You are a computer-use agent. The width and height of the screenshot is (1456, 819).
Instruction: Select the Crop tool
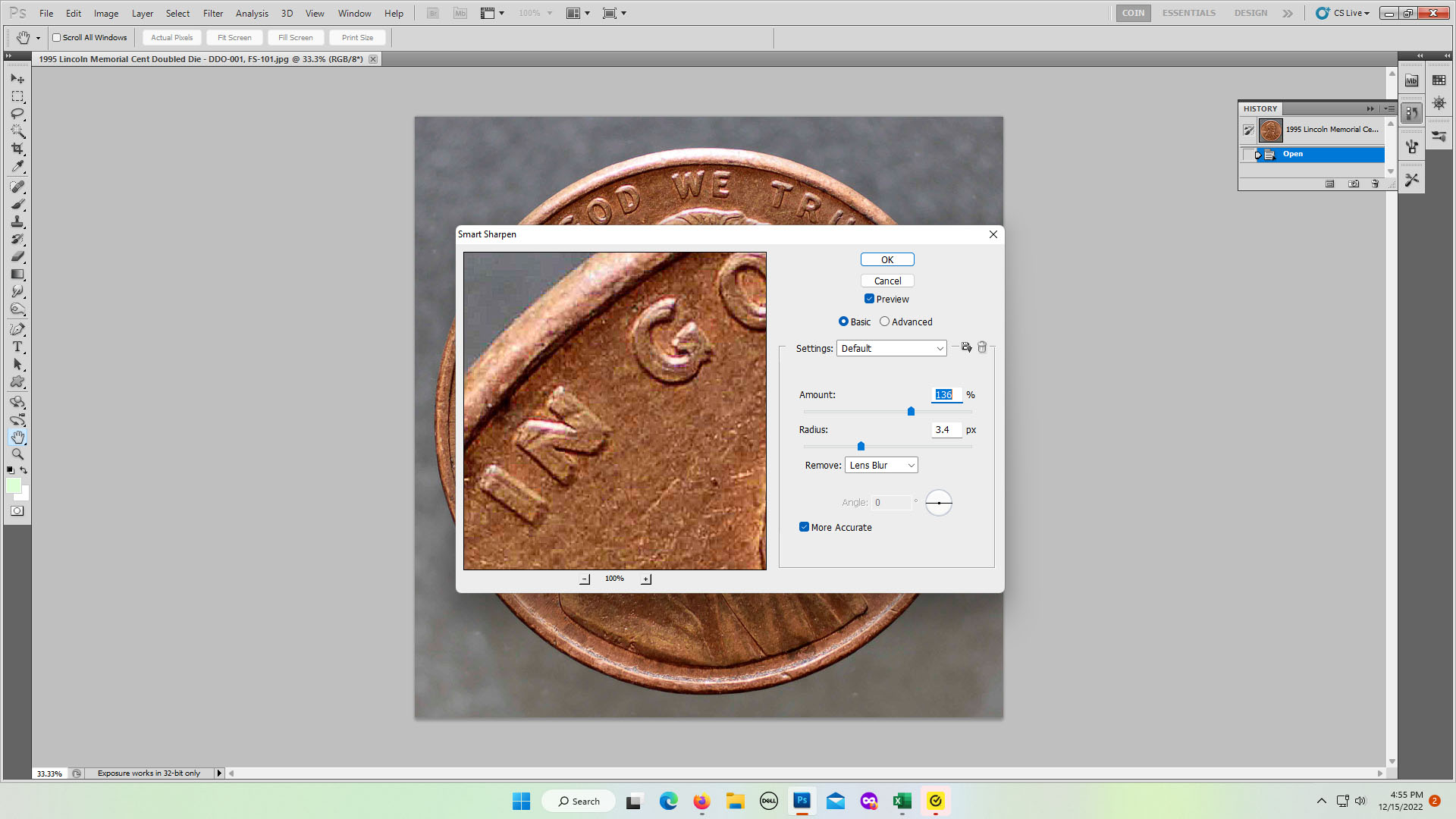[17, 149]
